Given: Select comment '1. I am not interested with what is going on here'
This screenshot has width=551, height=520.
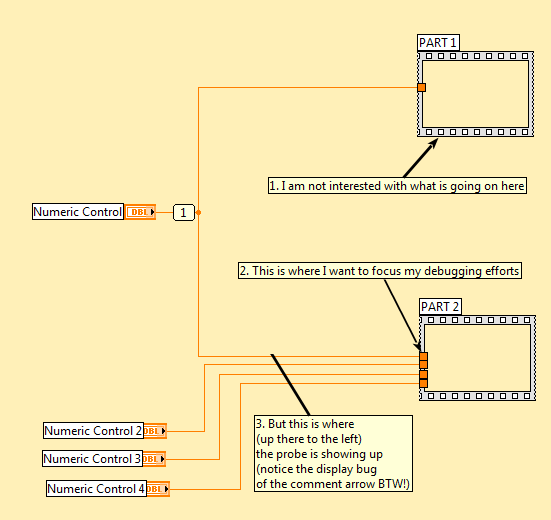Looking at the screenshot, I should tap(397, 186).
